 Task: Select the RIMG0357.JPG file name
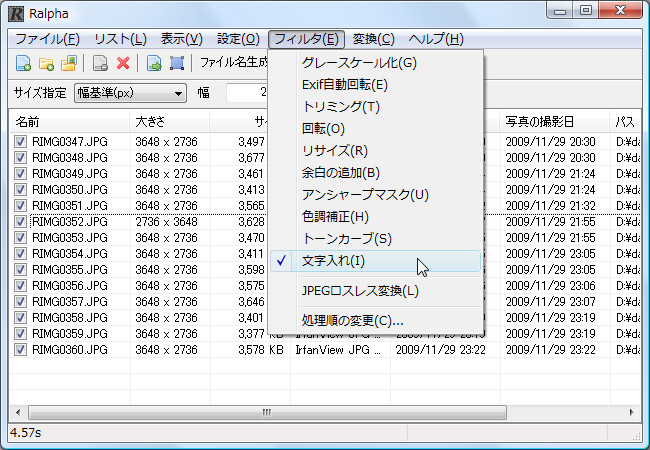point(70,302)
